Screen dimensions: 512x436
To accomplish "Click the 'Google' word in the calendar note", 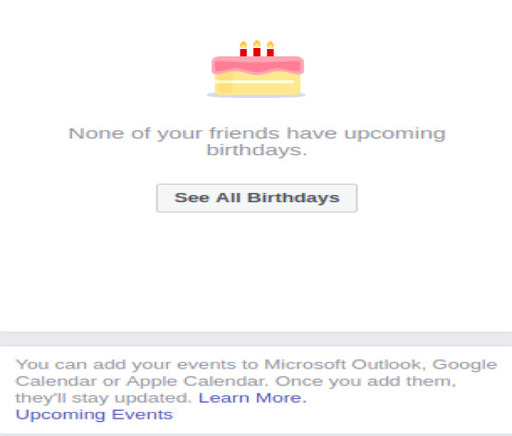I will [x=465, y=365].
